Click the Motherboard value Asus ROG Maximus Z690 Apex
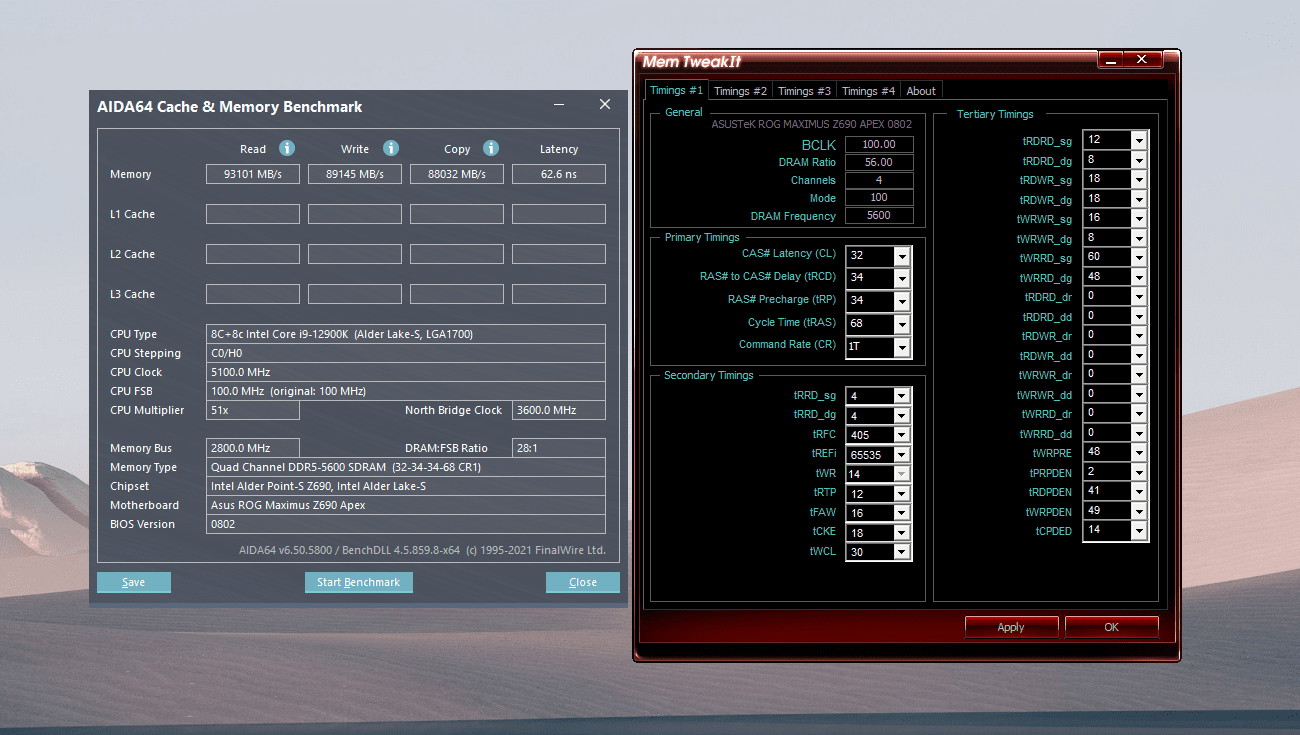This screenshot has width=1300, height=735. point(406,505)
